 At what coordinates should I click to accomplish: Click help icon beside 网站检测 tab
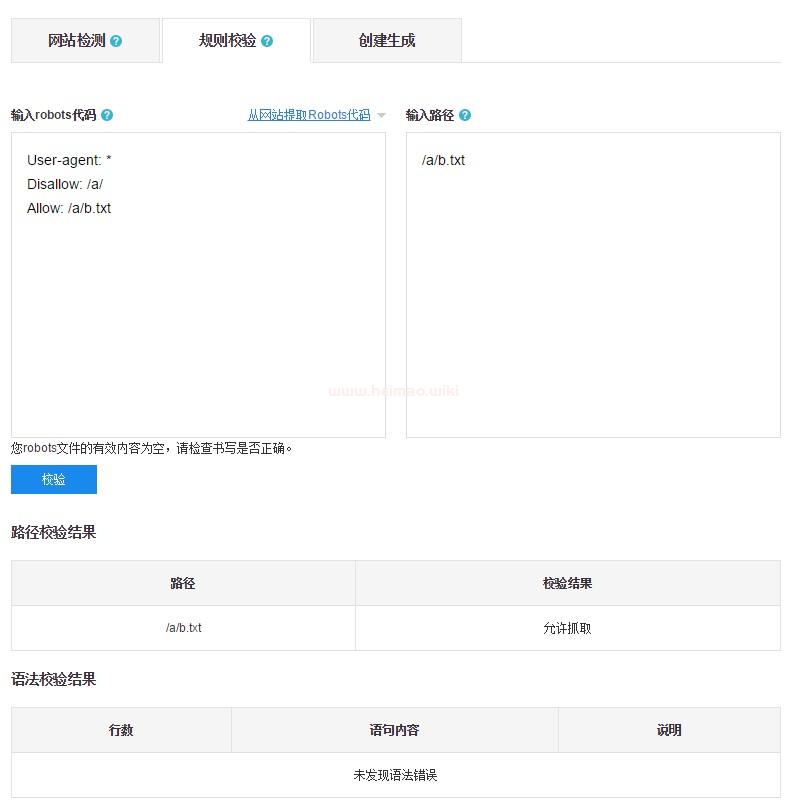[x=117, y=41]
